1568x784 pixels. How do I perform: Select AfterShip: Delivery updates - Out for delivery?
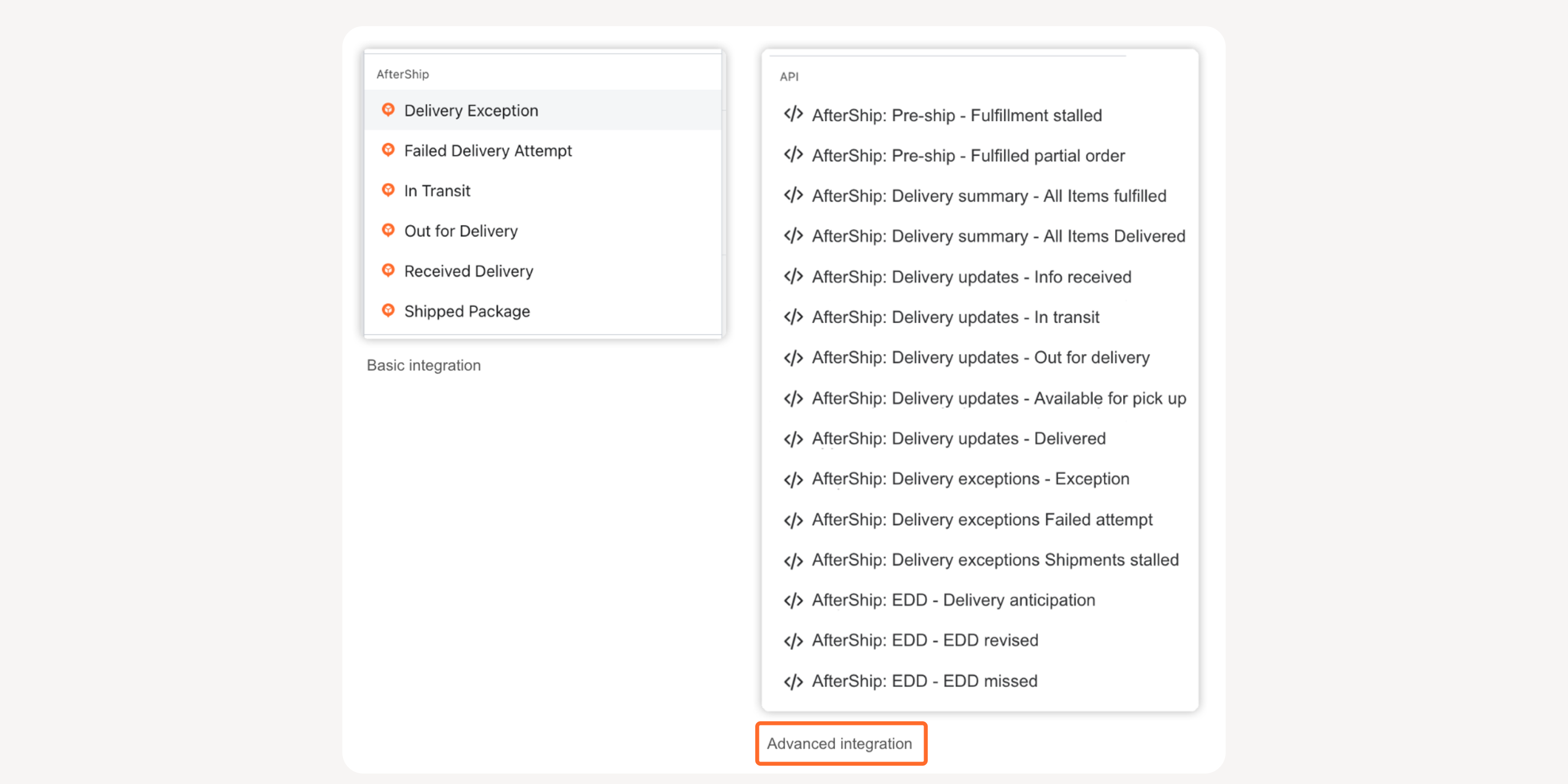(x=980, y=358)
